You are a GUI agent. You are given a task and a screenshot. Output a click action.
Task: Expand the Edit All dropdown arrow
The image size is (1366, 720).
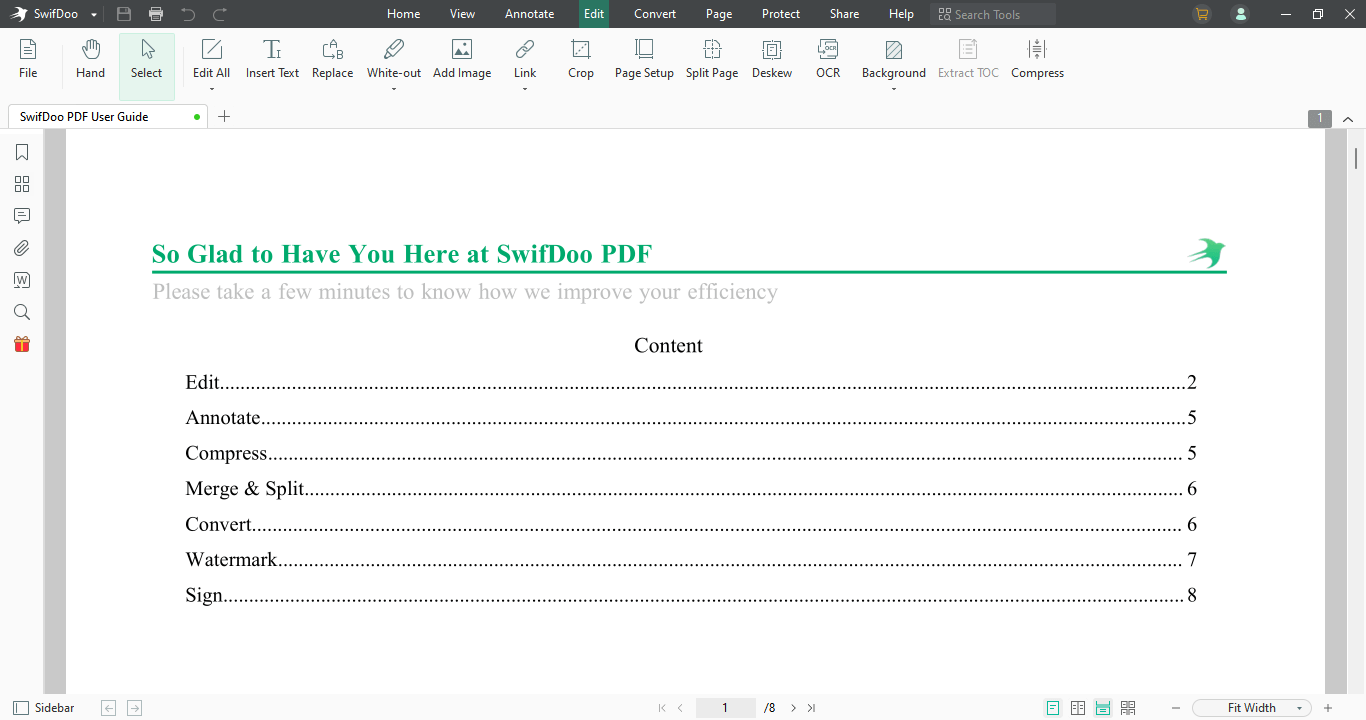click(212, 90)
